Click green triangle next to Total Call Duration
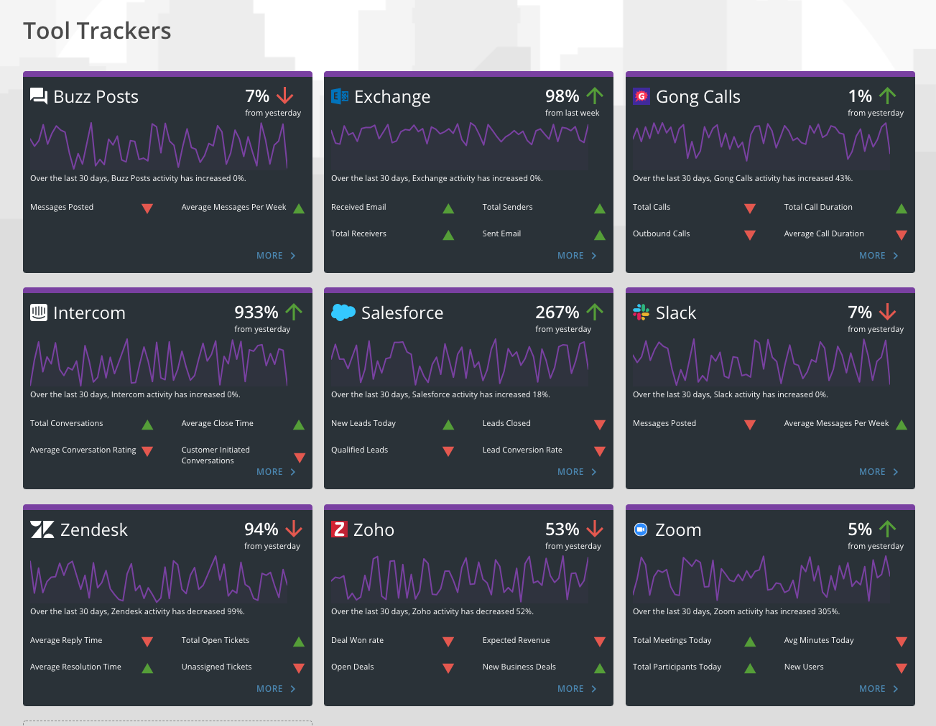This screenshot has height=726, width=936. [x=901, y=208]
